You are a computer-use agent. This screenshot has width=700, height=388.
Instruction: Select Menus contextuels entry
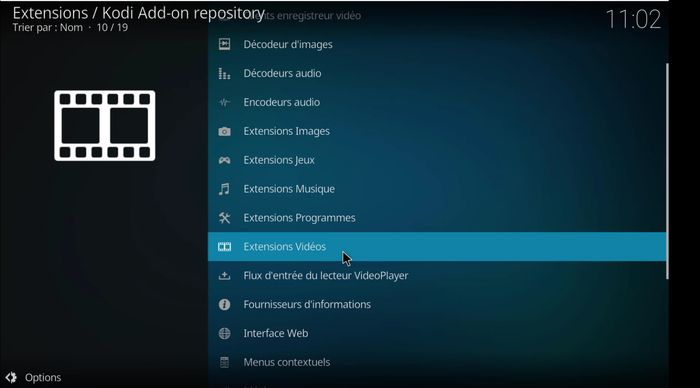coord(438,362)
